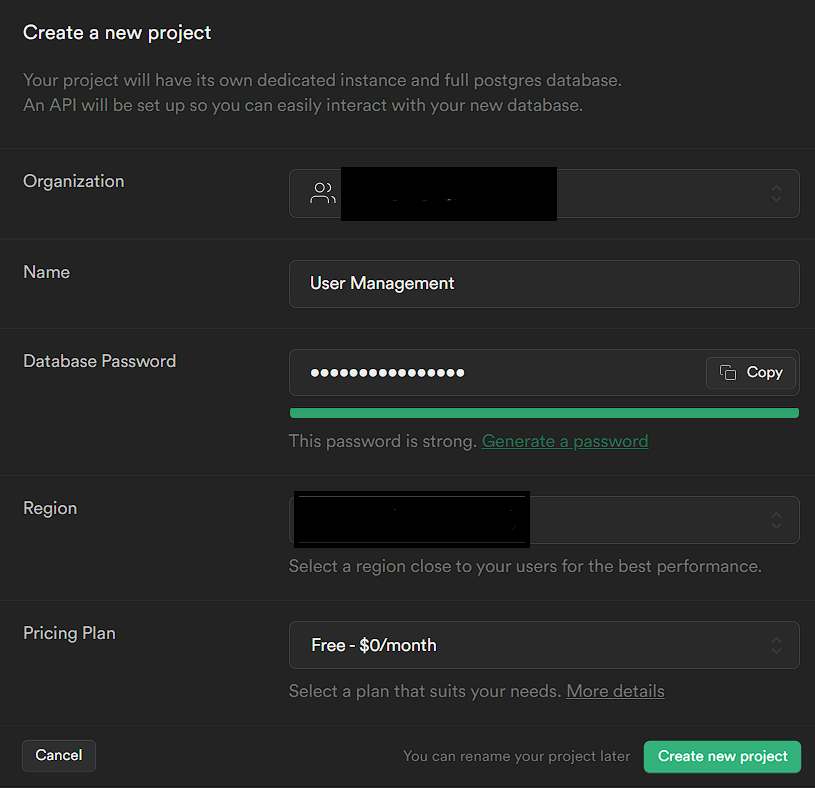Click the Cancel button
This screenshot has width=815, height=788.
point(59,755)
